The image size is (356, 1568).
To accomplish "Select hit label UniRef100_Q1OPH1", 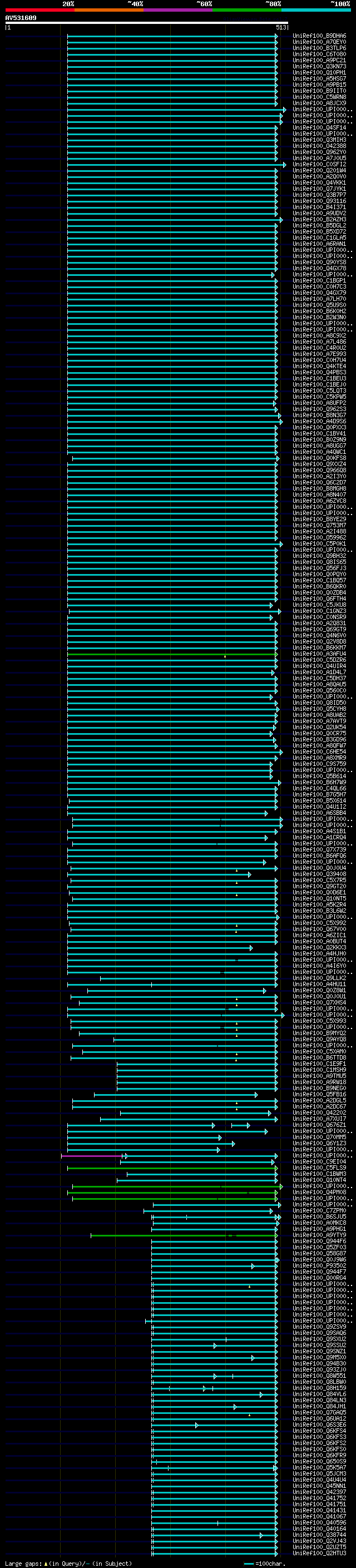I will point(319,72).
